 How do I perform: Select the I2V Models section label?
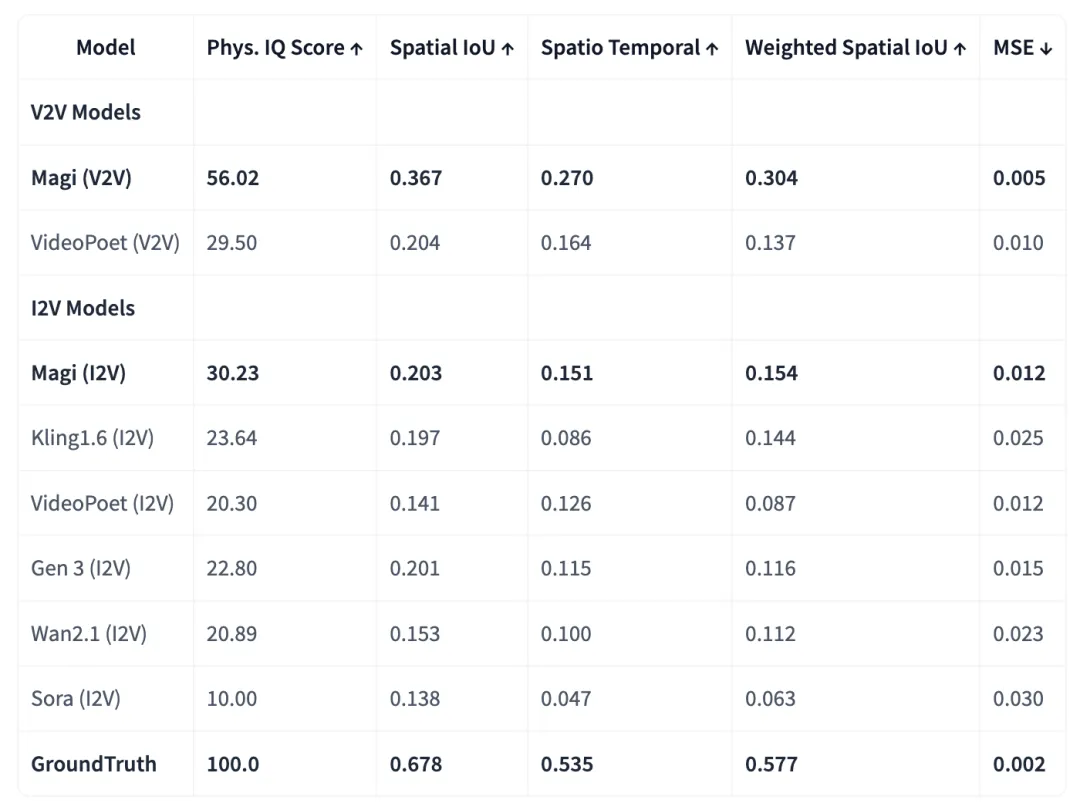point(83,308)
